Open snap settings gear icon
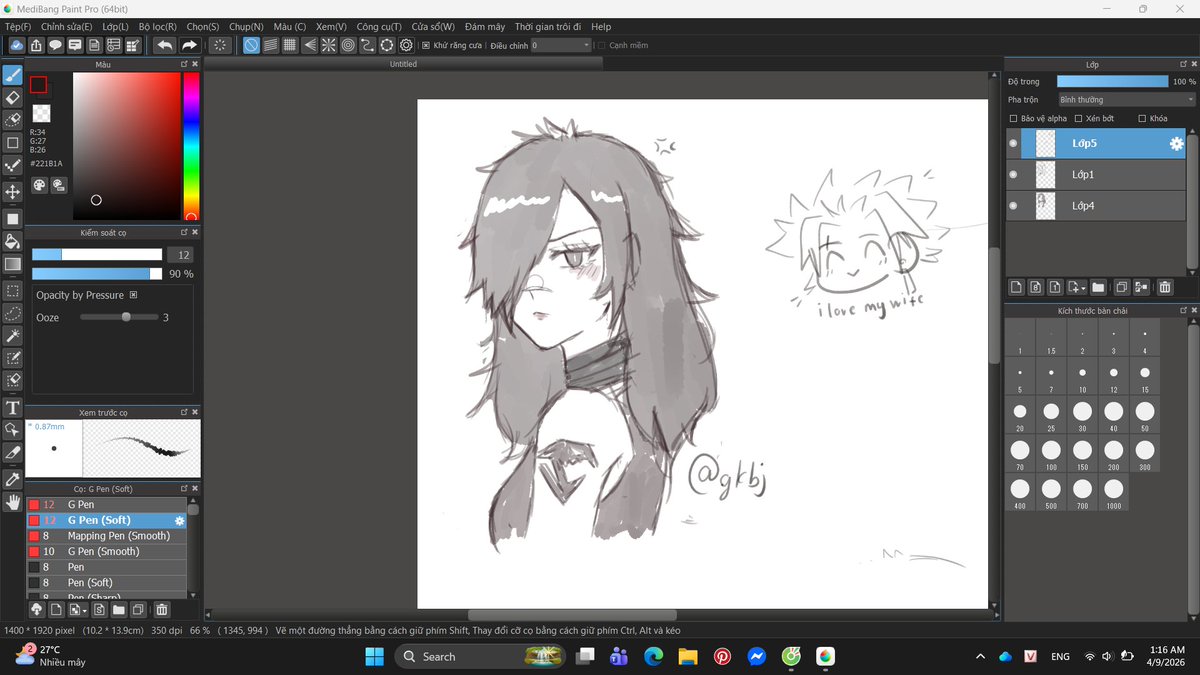Screen dimensions: 1200x675 coord(406,45)
